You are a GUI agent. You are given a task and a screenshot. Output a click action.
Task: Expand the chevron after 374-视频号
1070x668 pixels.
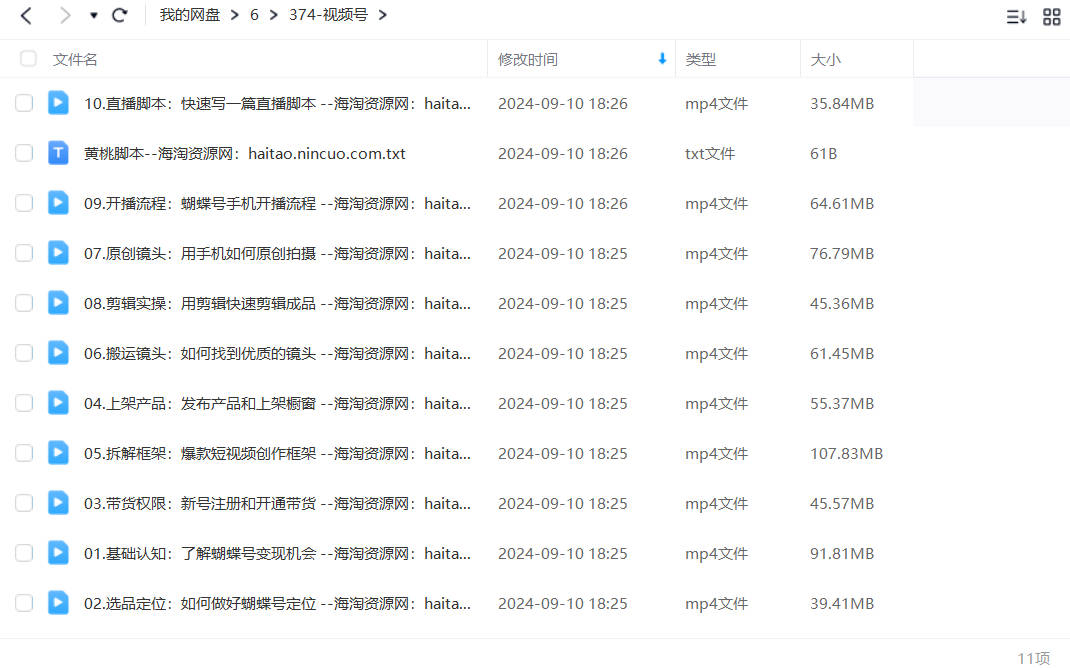pyautogui.click(x=383, y=15)
